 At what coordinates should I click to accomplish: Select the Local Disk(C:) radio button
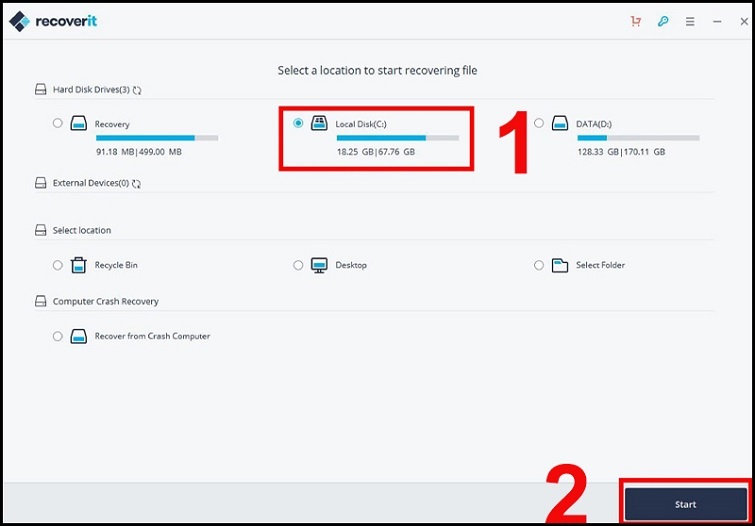[298, 123]
